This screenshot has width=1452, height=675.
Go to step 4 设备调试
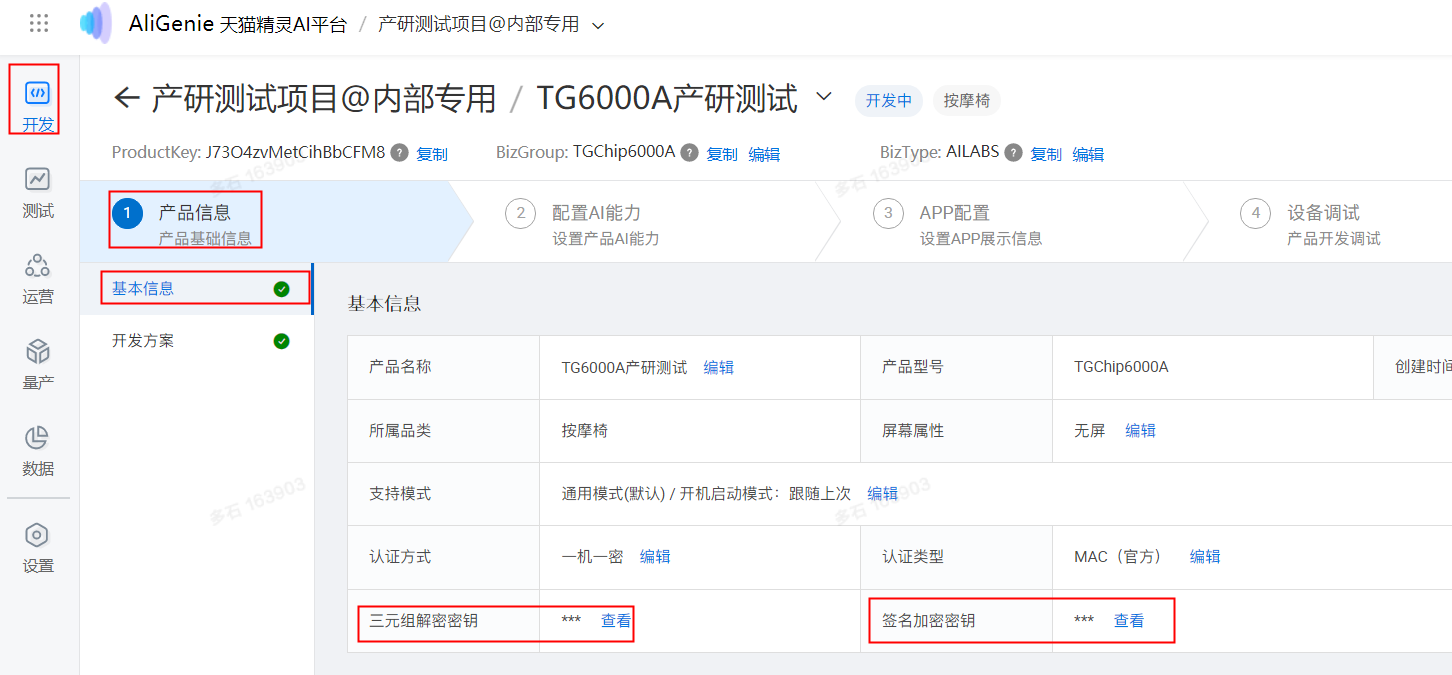tap(1310, 224)
